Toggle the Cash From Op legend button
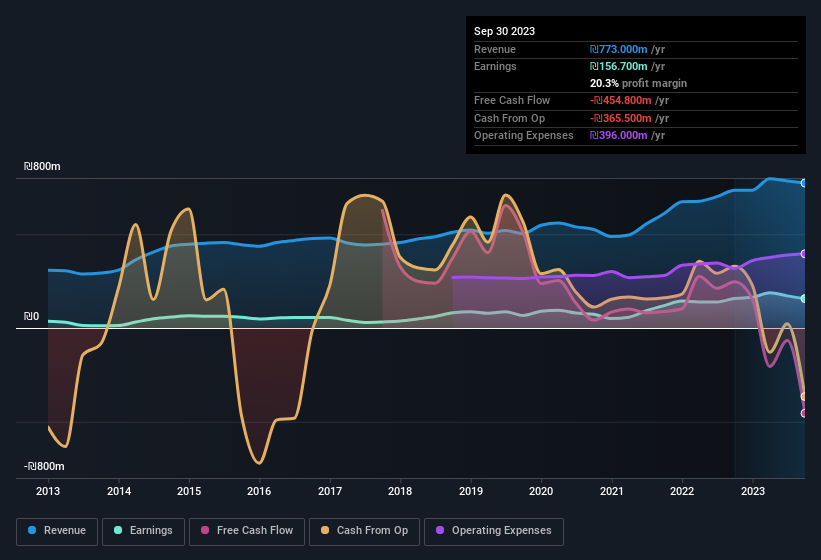 pos(364,531)
